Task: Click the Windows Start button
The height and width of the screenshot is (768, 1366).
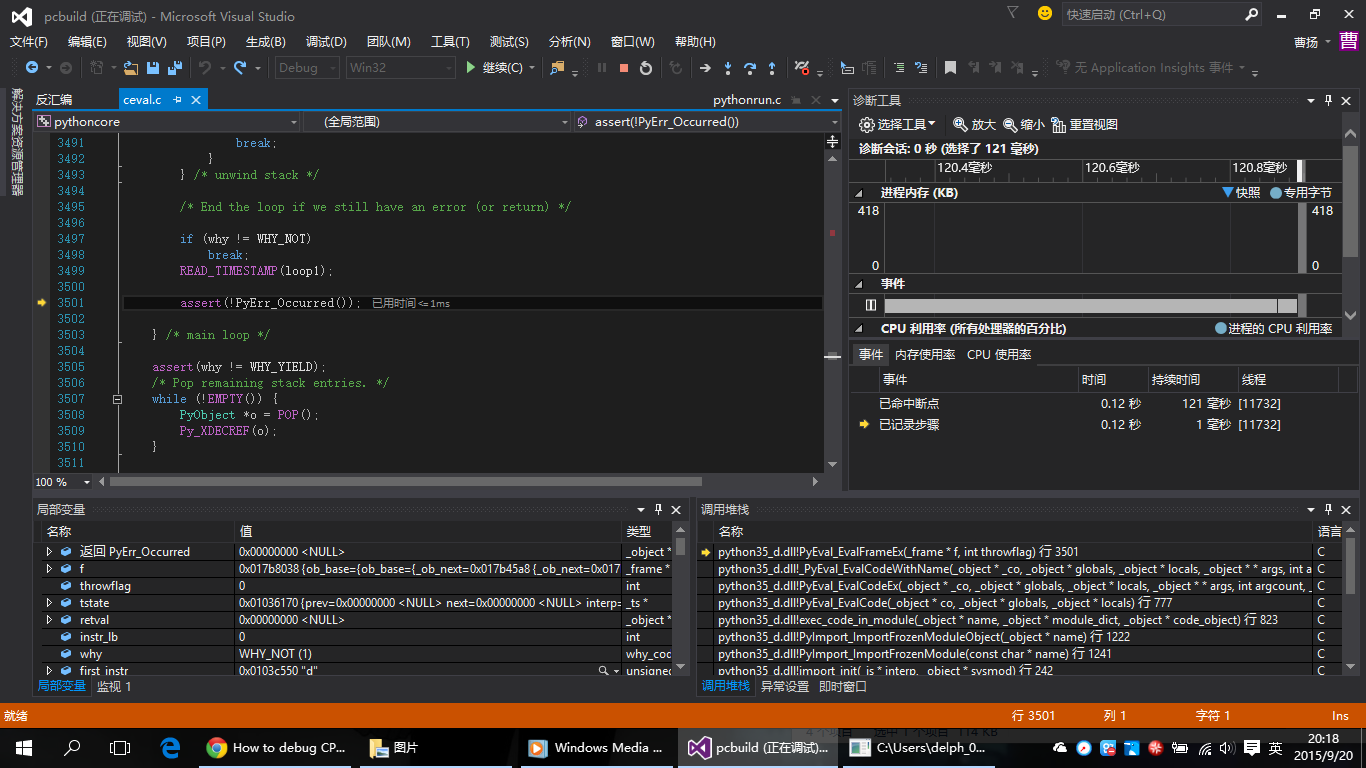Action: coord(23,747)
